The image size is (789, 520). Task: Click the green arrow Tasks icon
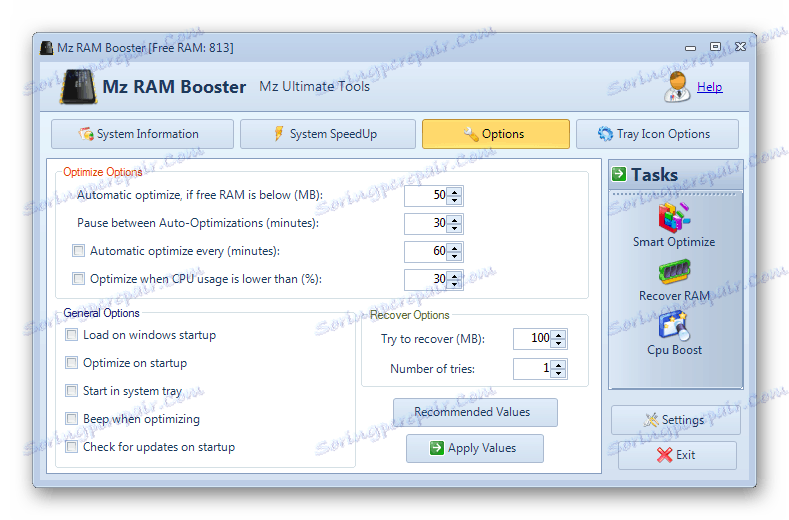[x=618, y=174]
